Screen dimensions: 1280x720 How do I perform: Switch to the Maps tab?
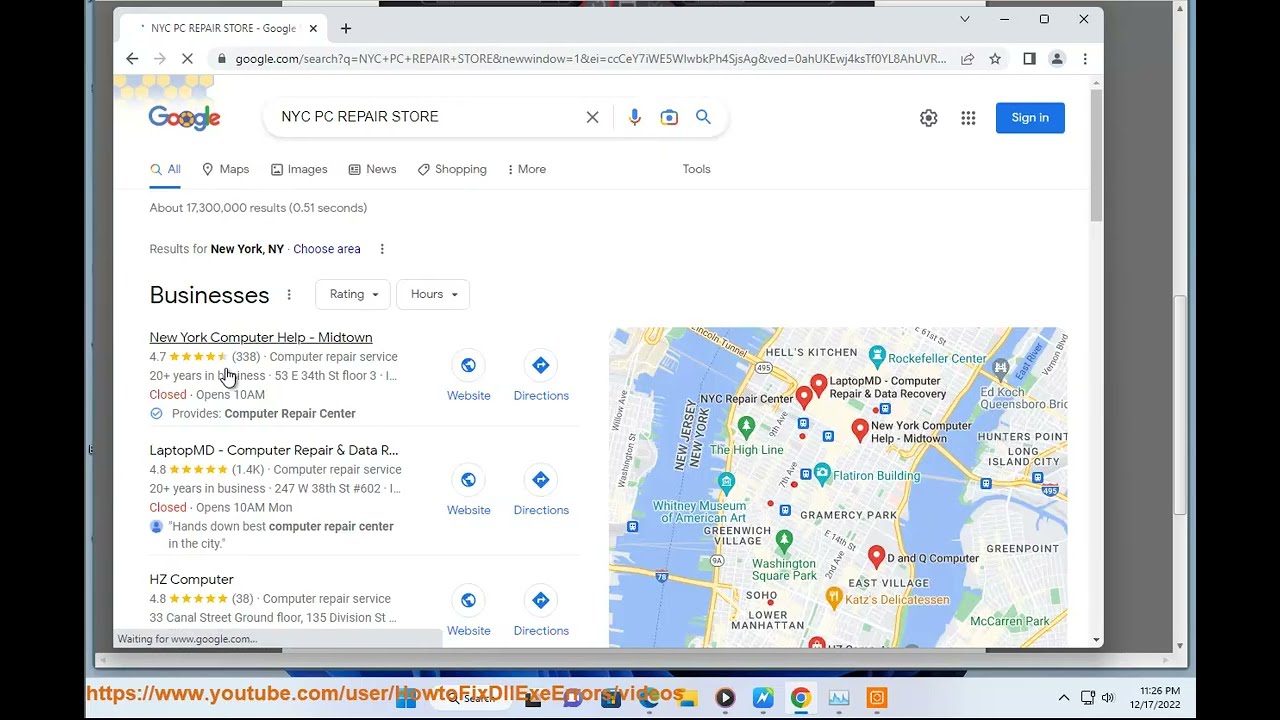point(225,169)
